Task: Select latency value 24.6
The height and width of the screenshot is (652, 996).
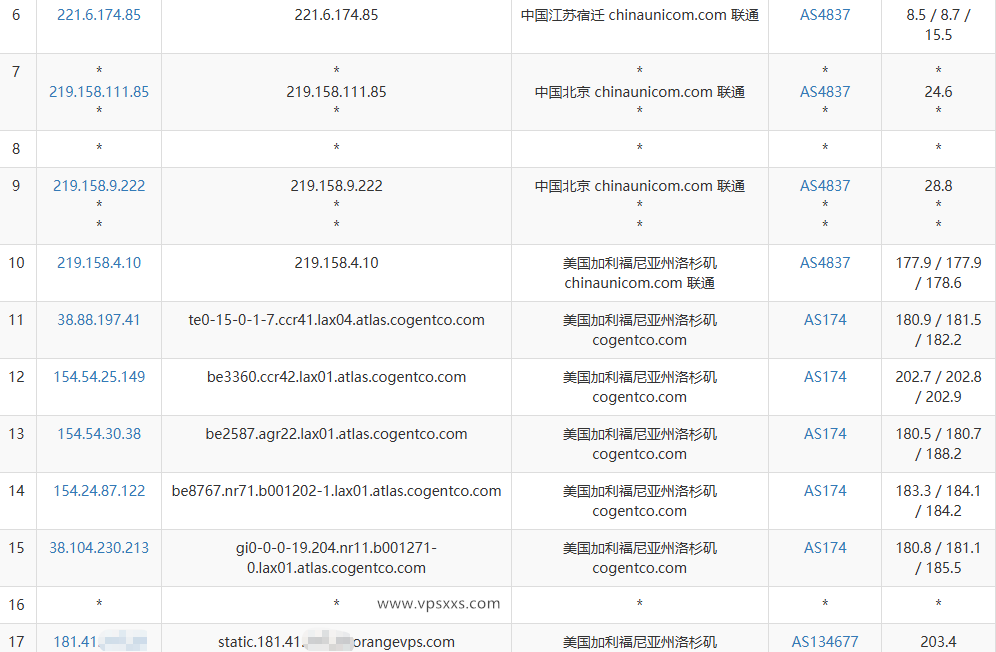Action: [938, 92]
